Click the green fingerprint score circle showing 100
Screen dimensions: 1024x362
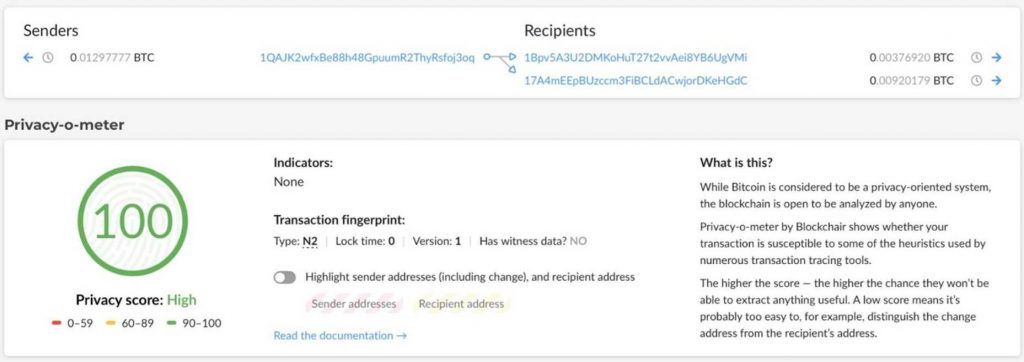pos(133,221)
